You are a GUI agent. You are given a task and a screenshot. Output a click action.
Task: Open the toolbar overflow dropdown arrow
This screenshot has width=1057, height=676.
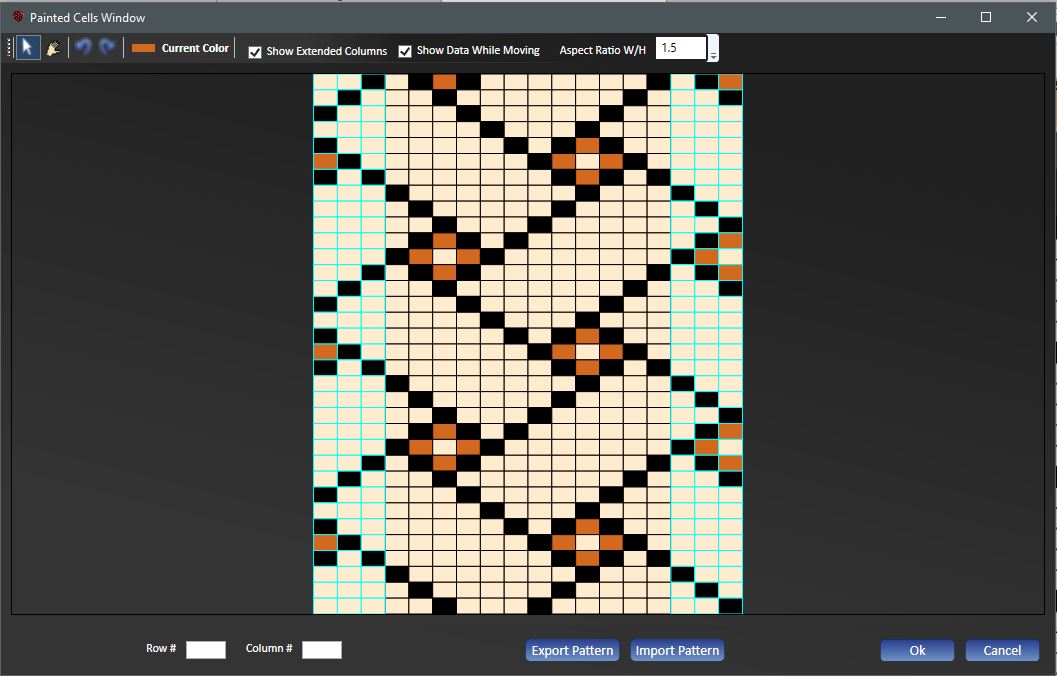pos(713,56)
